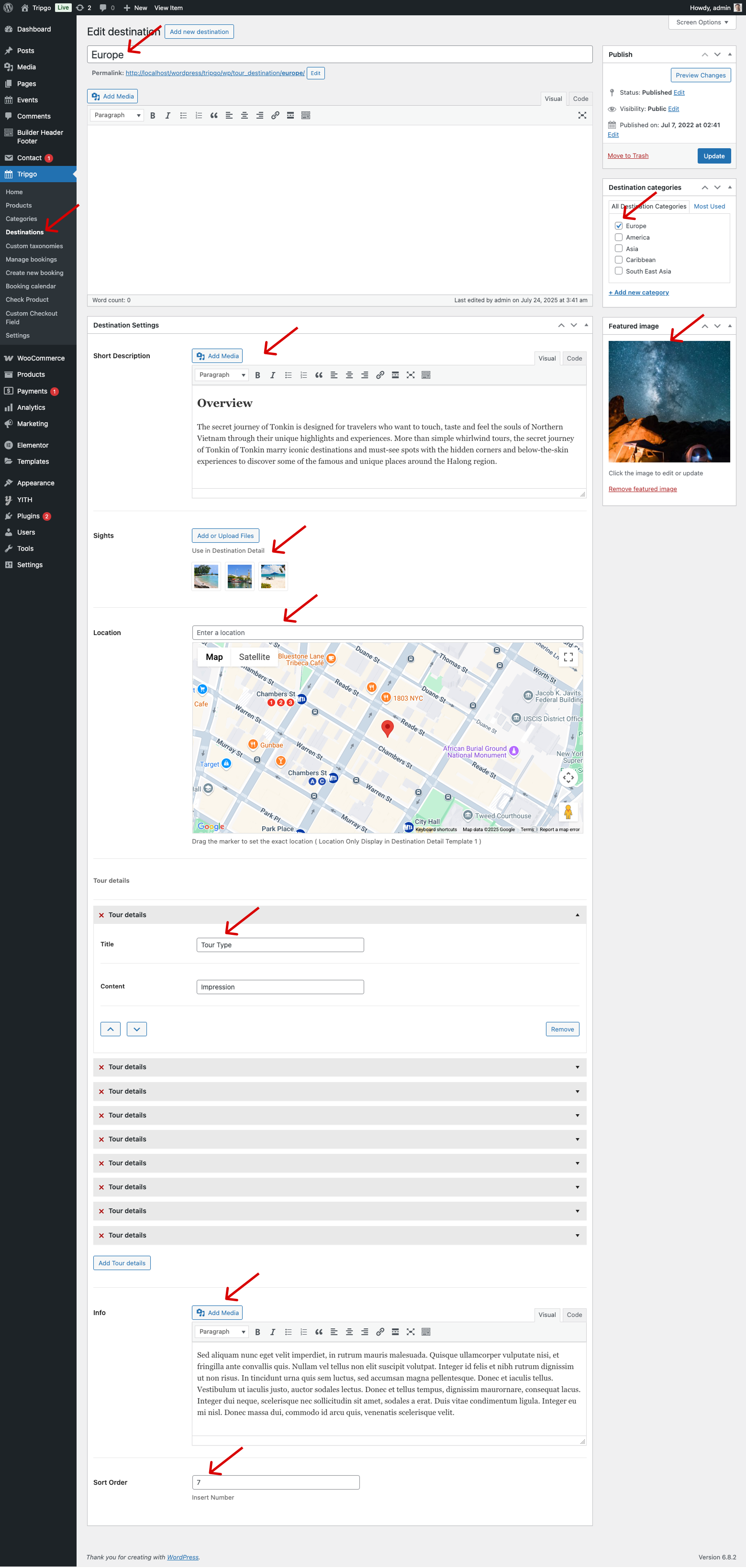Enable the South East Asia category
This screenshot has height=1568, width=746.
pos(619,271)
